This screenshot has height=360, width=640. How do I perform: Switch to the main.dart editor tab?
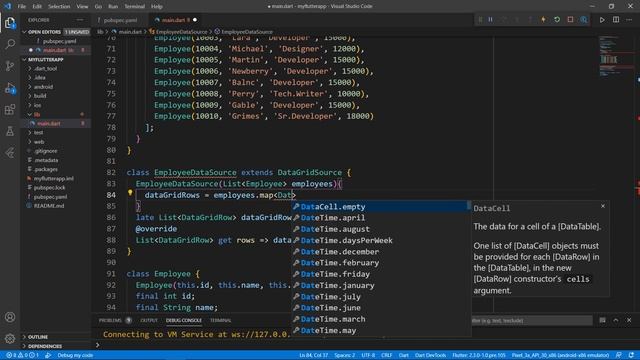[176, 20]
